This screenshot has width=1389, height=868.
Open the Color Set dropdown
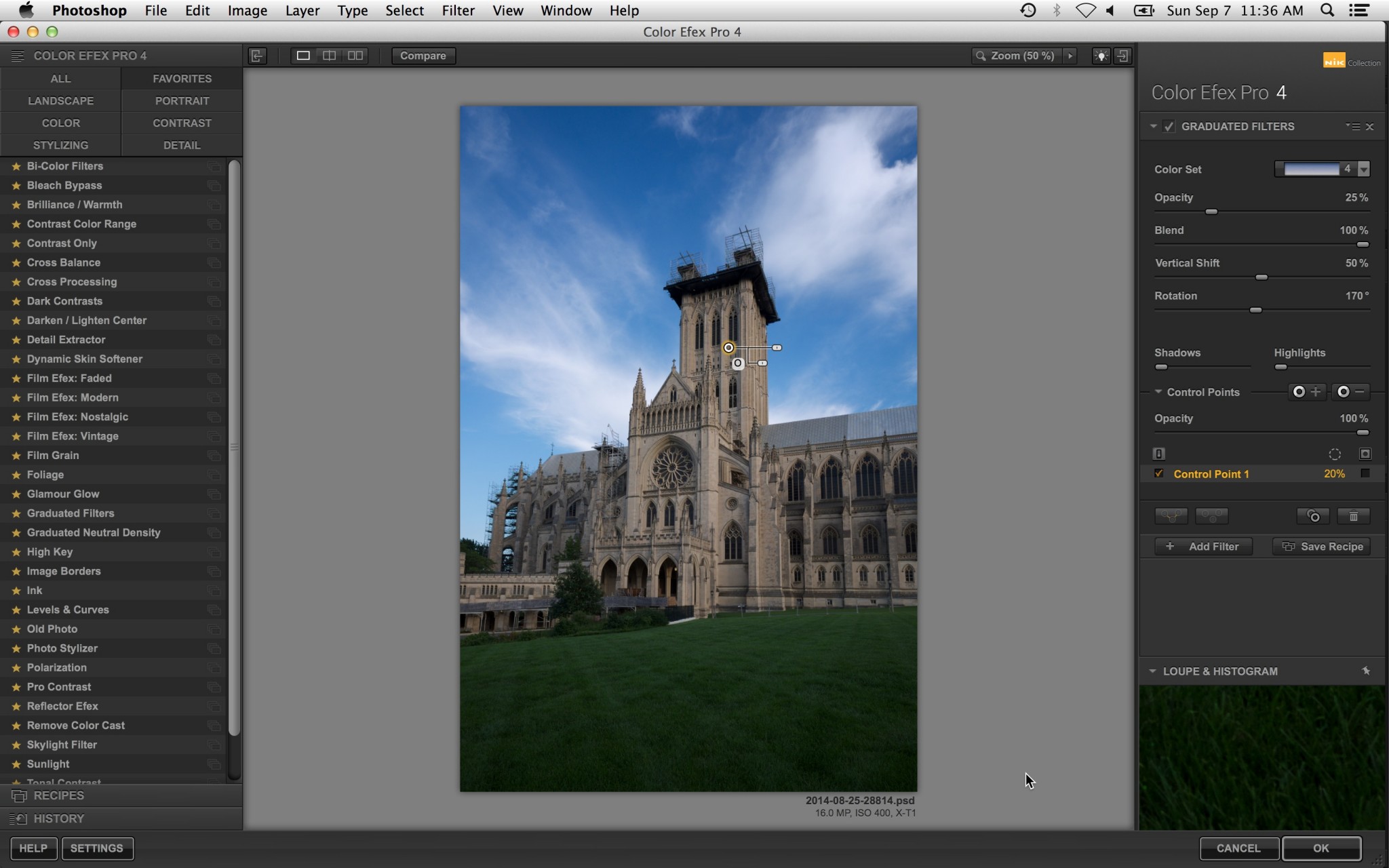coord(1363,169)
